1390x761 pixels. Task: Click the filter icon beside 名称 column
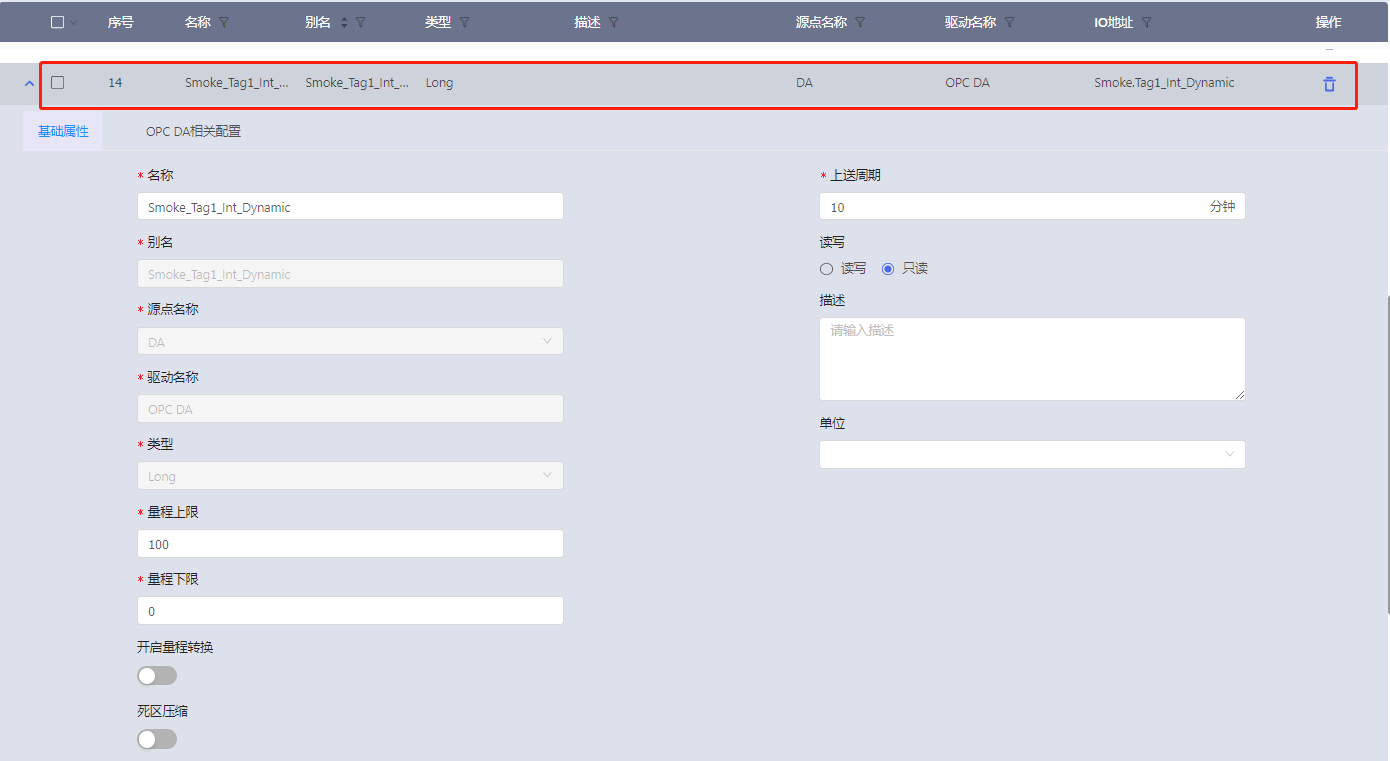[224, 22]
